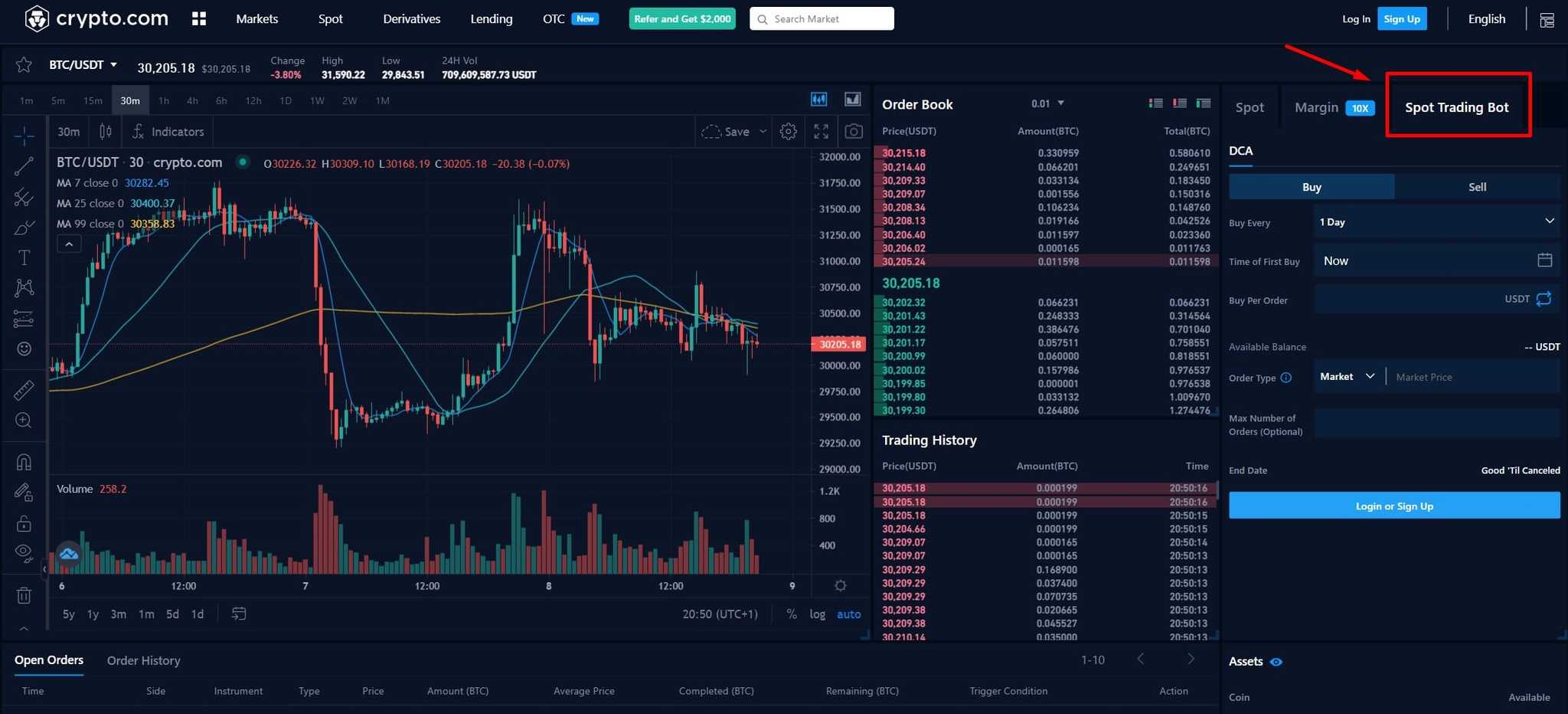
Task: Open the Derivatives menu
Action: tap(412, 18)
